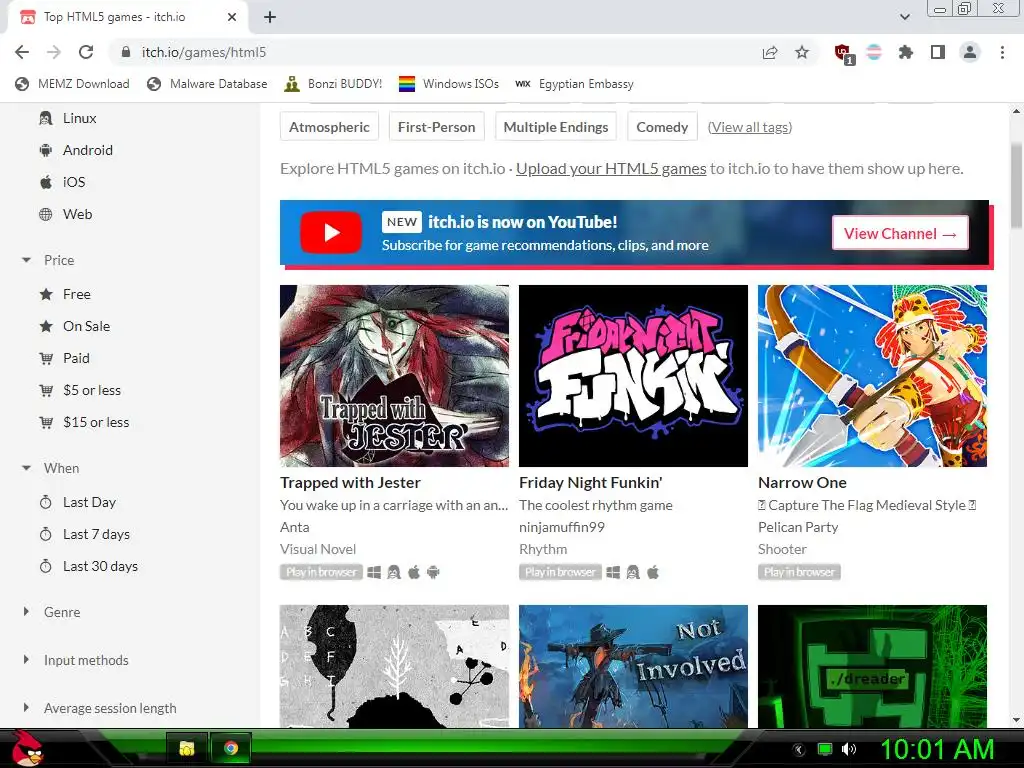Open the Pelican Party author link
The width and height of the screenshot is (1024, 768).
[x=798, y=527]
